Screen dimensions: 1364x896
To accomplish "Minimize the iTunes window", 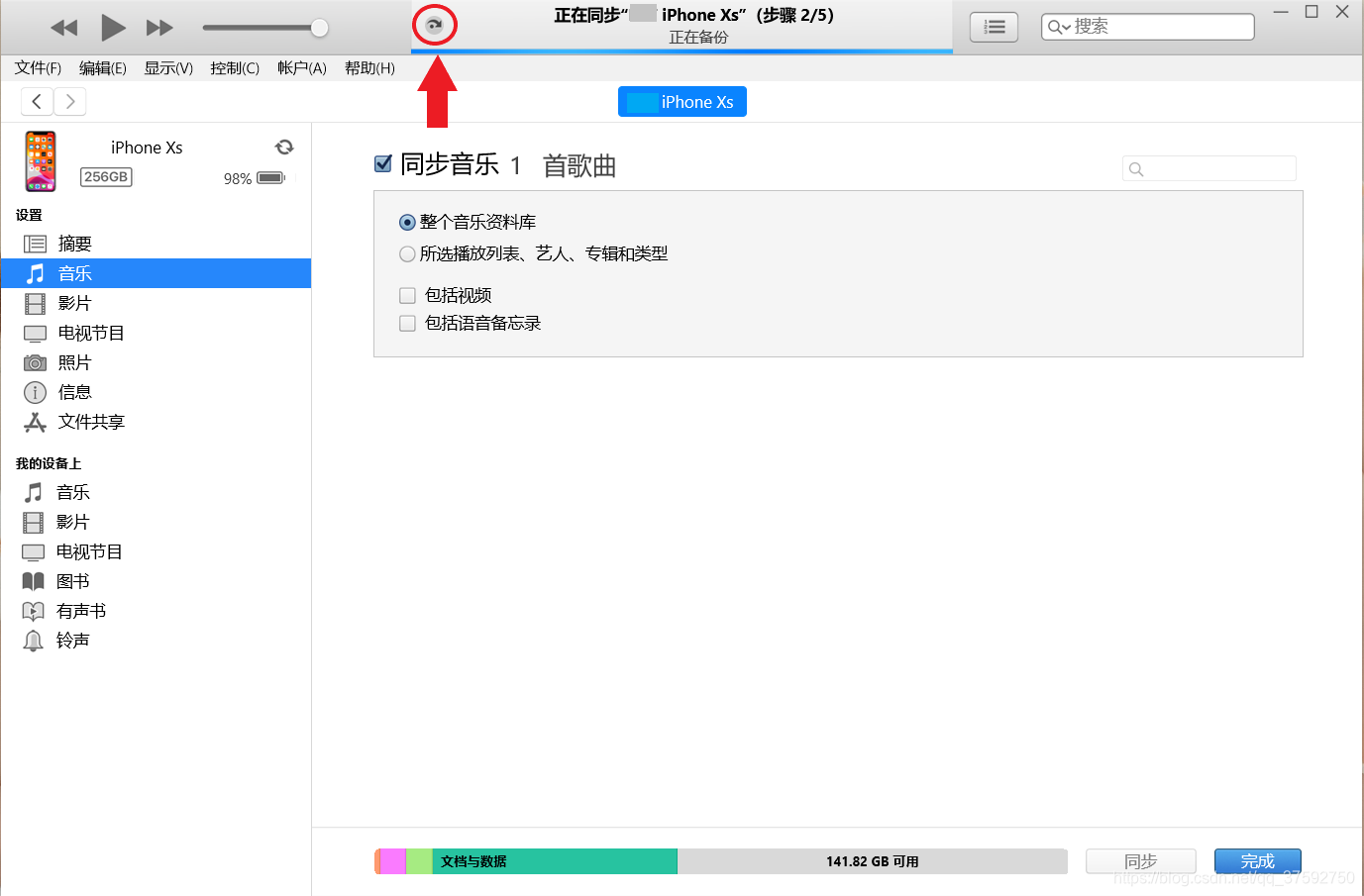I will point(1281,12).
